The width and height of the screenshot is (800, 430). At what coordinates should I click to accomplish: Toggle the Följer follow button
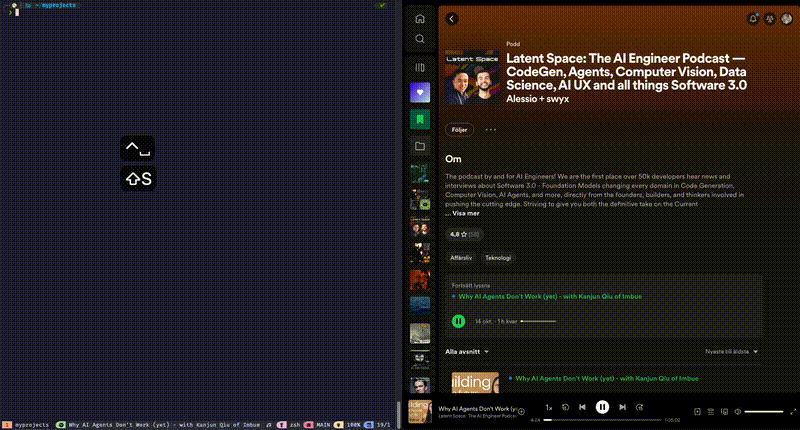click(459, 130)
